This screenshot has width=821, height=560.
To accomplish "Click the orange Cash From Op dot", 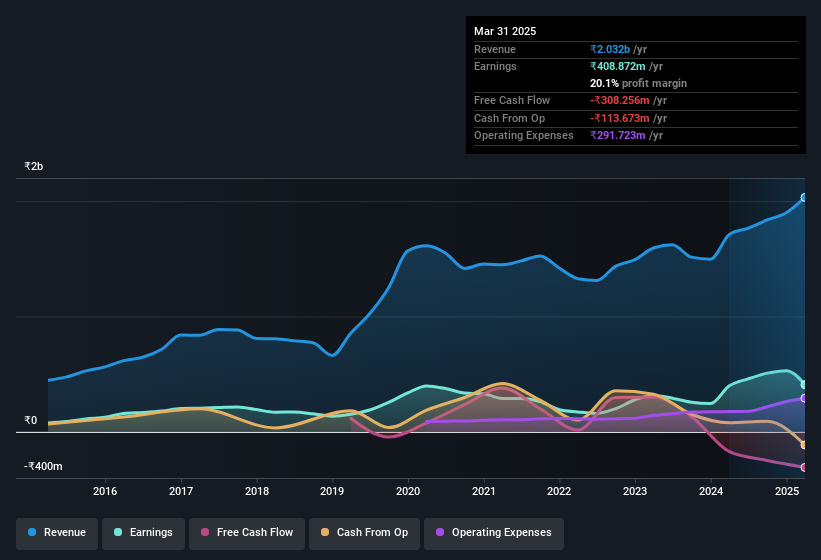I will (x=325, y=532).
